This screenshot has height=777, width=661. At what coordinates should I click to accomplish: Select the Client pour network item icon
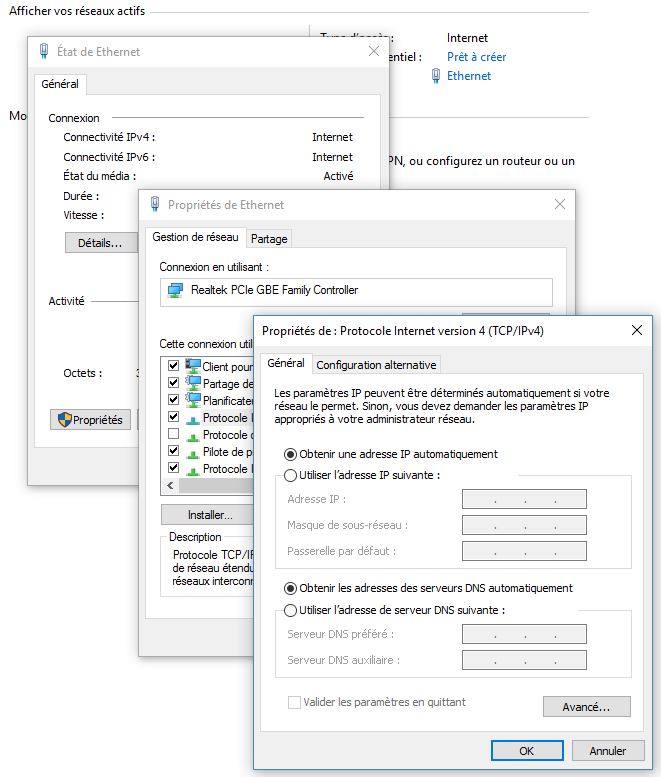click(193, 366)
